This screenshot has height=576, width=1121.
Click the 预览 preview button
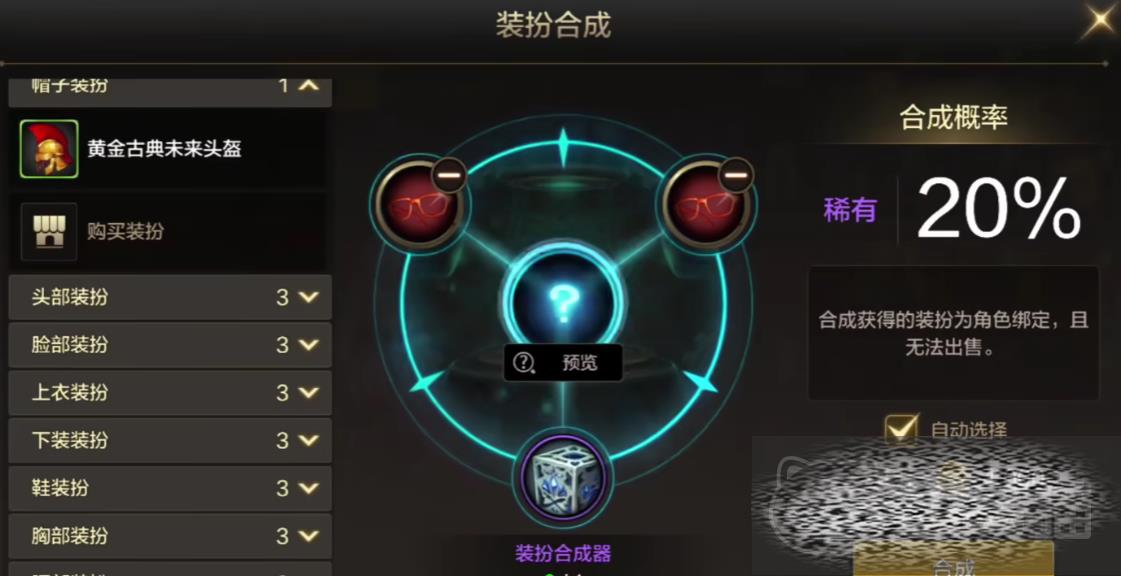click(x=563, y=363)
